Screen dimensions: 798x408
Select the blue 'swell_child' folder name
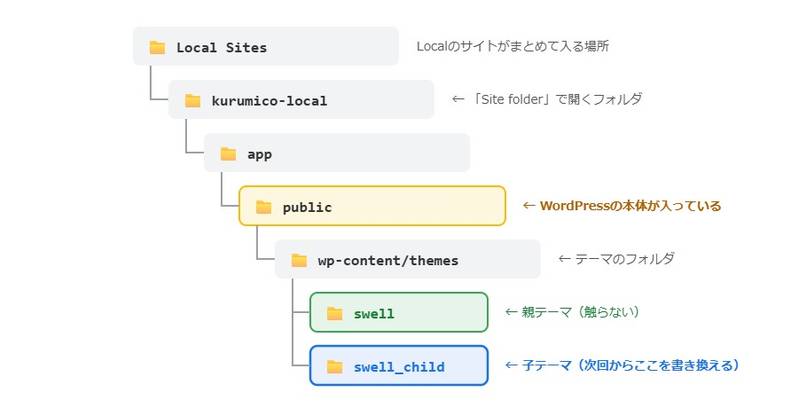(399, 367)
